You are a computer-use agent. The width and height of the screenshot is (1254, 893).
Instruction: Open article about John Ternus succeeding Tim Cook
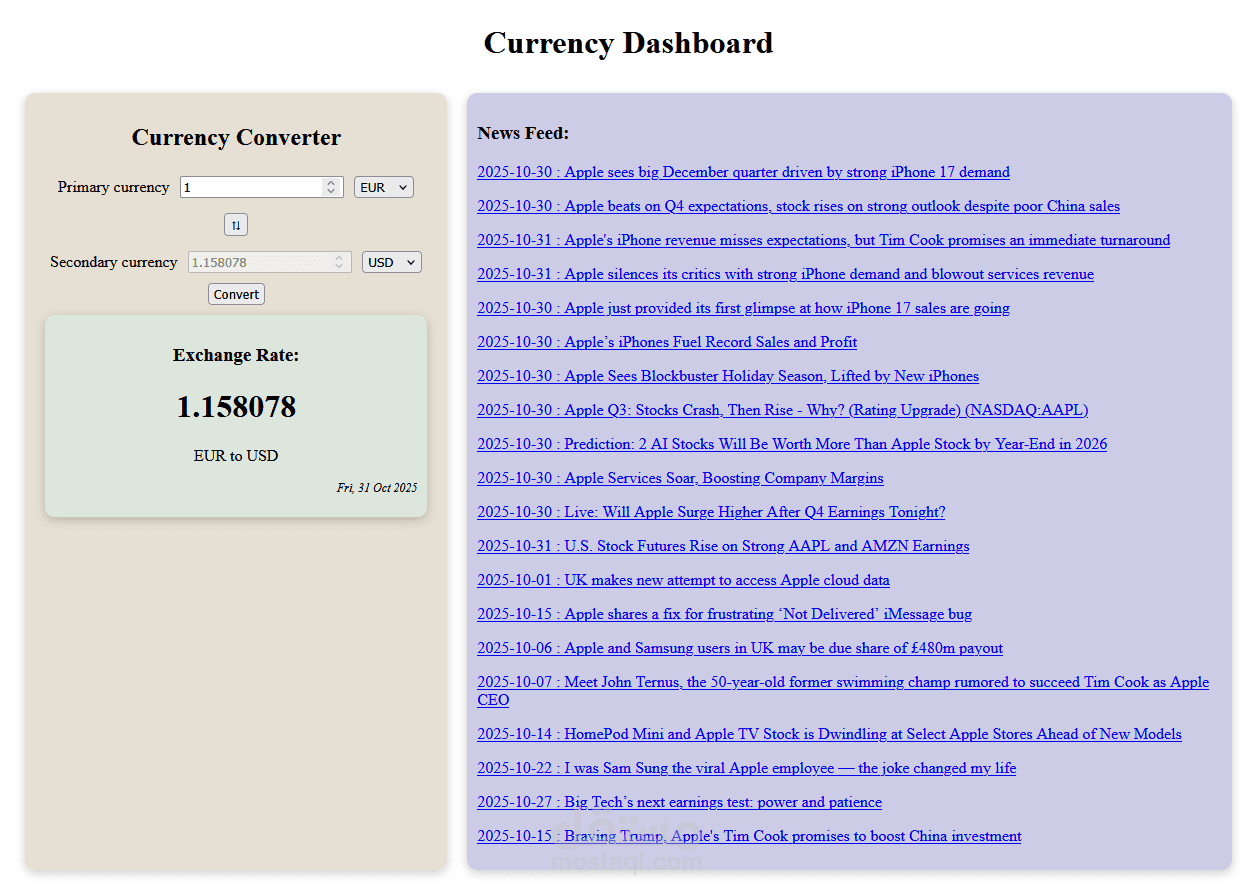click(842, 682)
